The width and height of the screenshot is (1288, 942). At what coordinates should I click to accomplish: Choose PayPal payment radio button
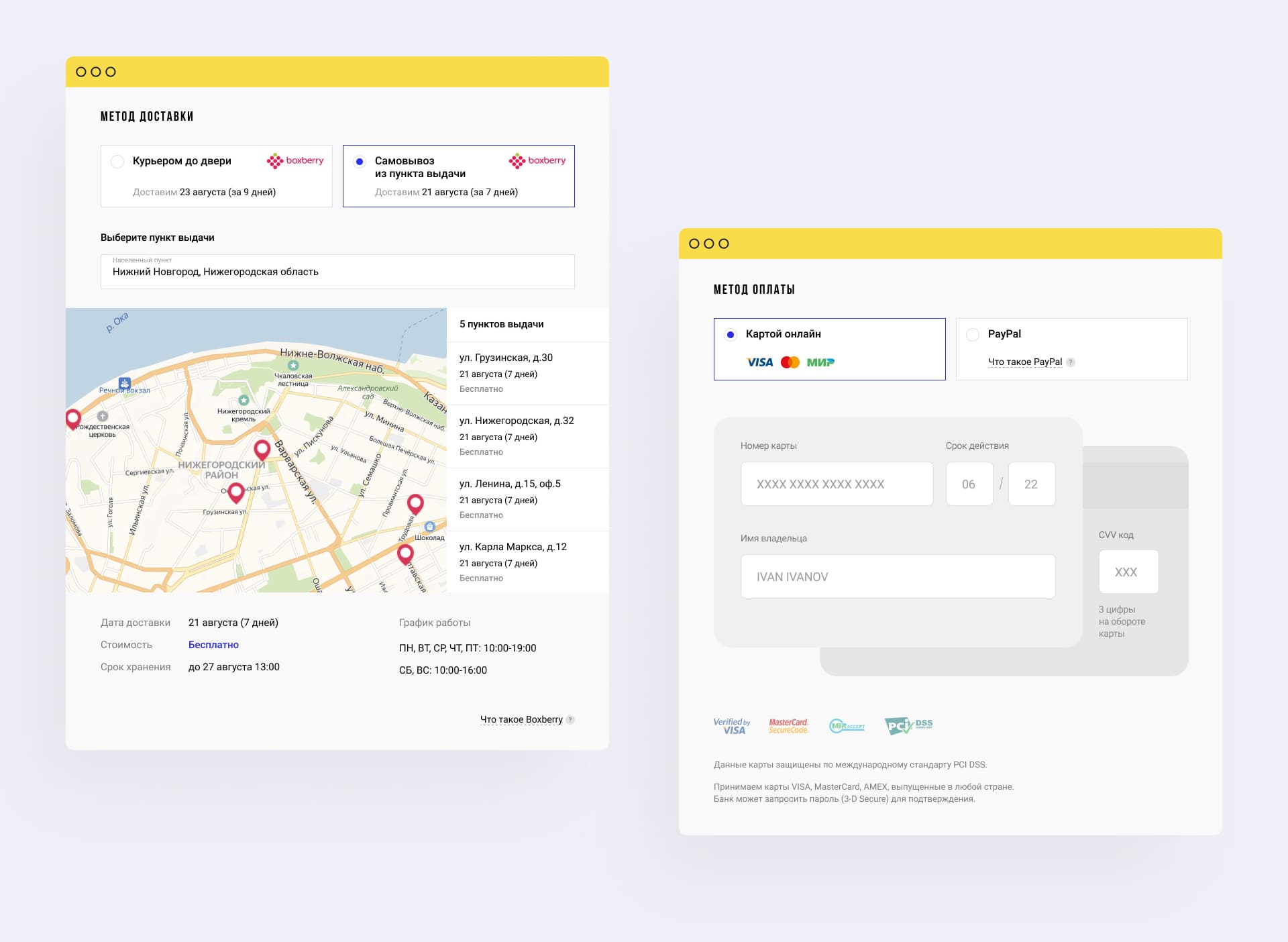(x=973, y=335)
